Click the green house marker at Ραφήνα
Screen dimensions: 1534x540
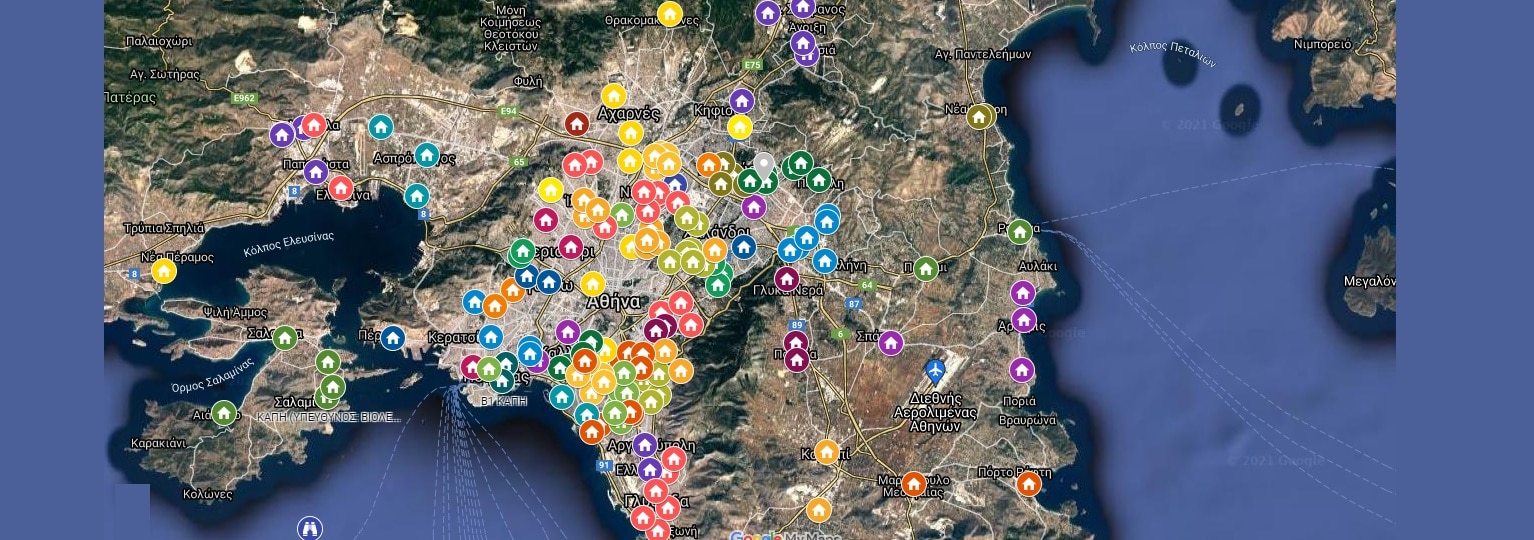(x=1019, y=232)
